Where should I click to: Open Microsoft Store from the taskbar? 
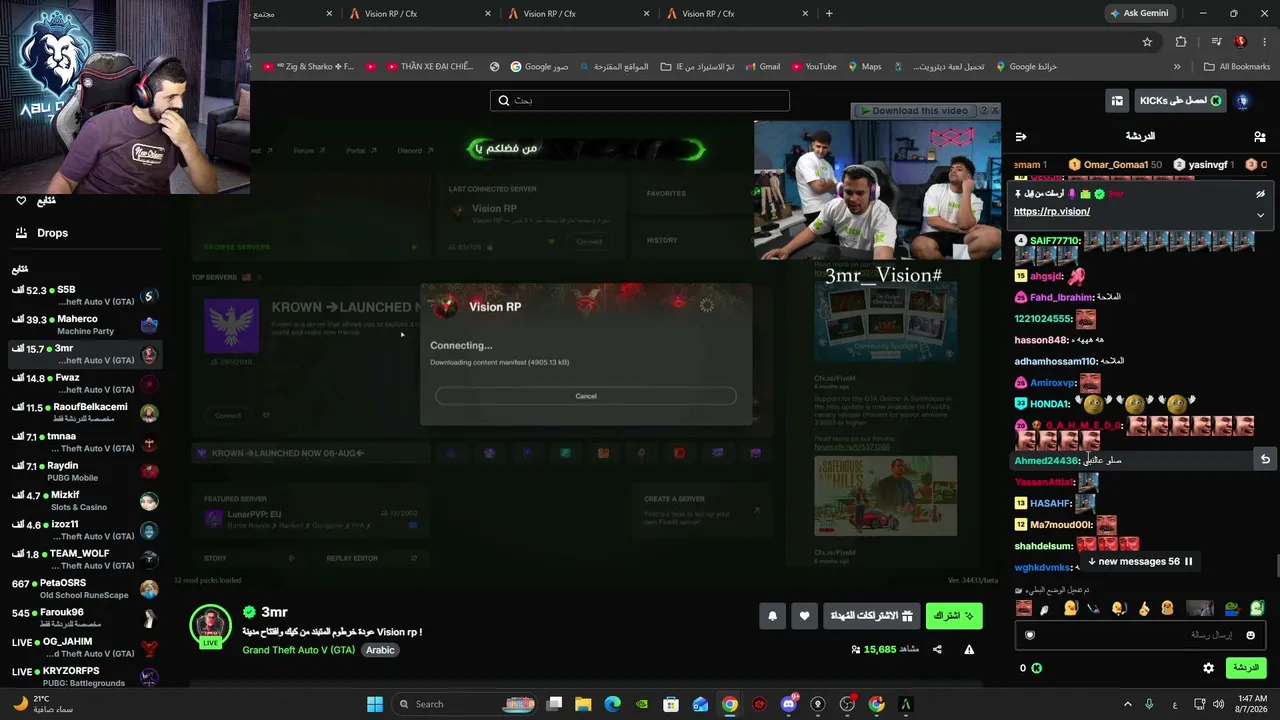tap(671, 704)
